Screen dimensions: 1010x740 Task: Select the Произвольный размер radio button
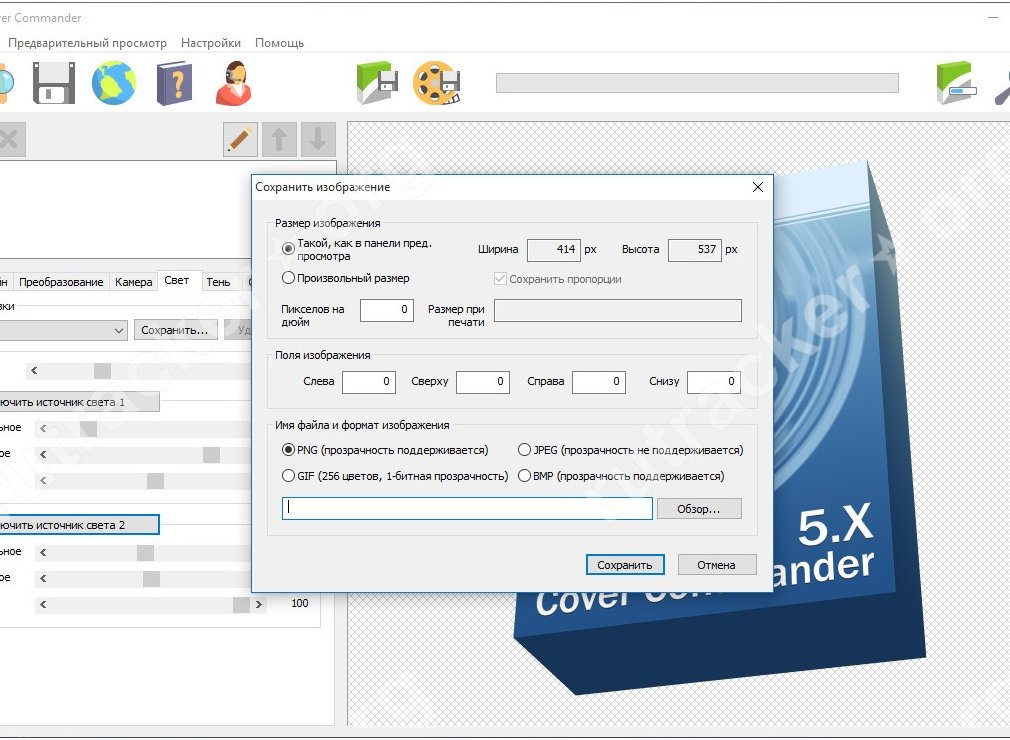pyautogui.click(x=289, y=278)
